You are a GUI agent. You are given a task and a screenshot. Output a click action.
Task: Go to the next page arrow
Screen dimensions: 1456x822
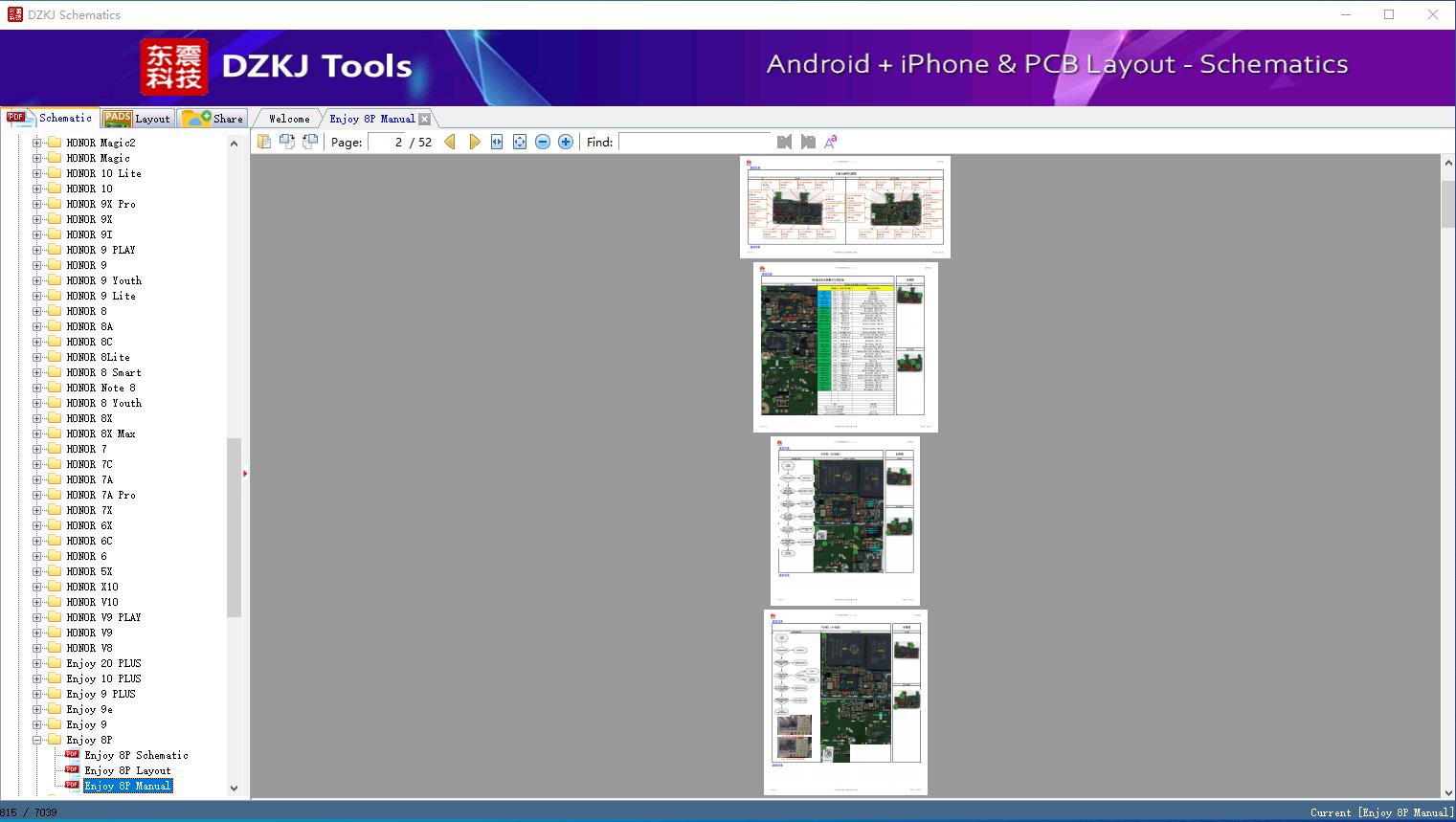coord(474,142)
